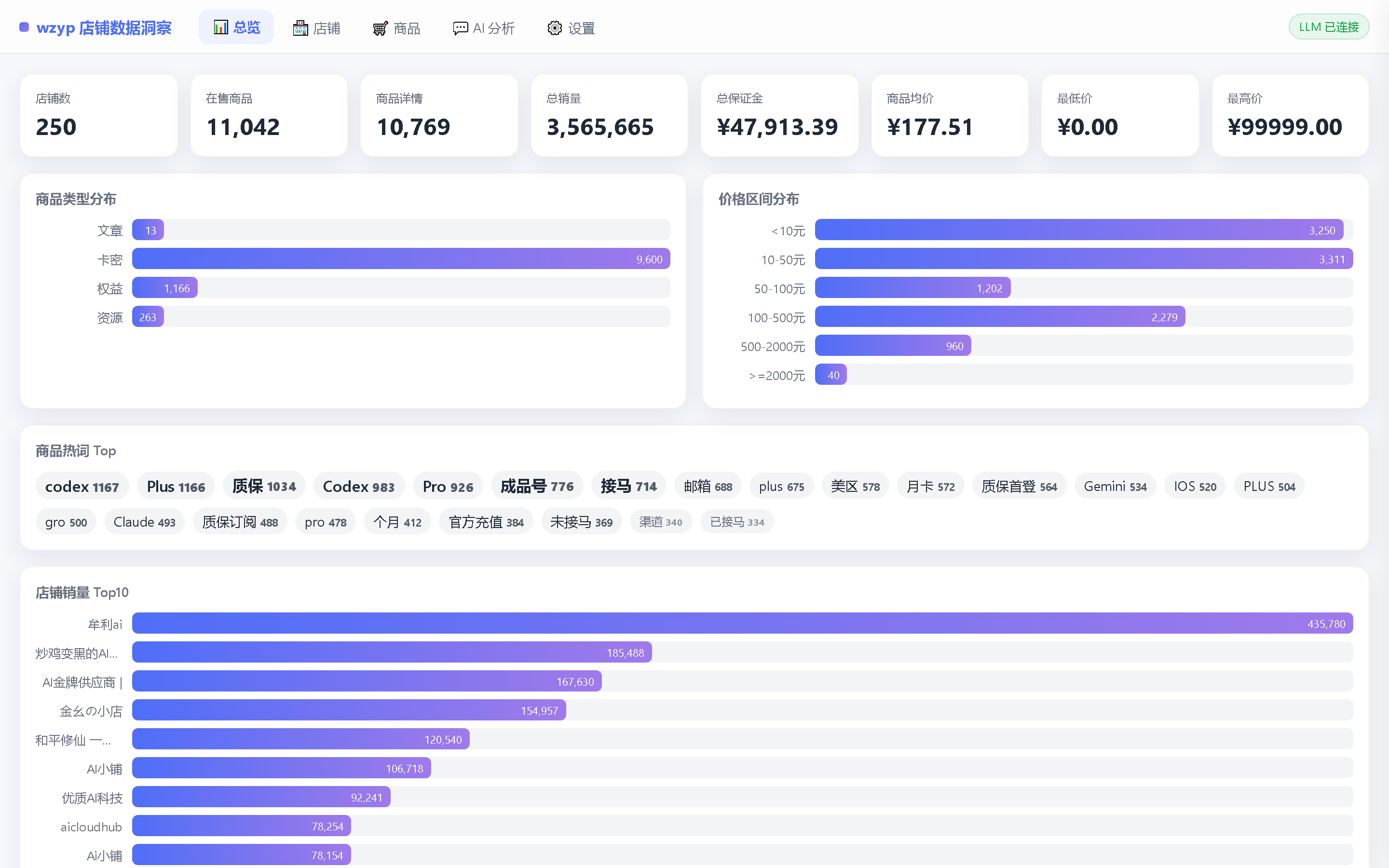Viewport: 1389px width, 868px height.
Task: Click the >=2000元 bar showing 40
Action: pos(831,374)
